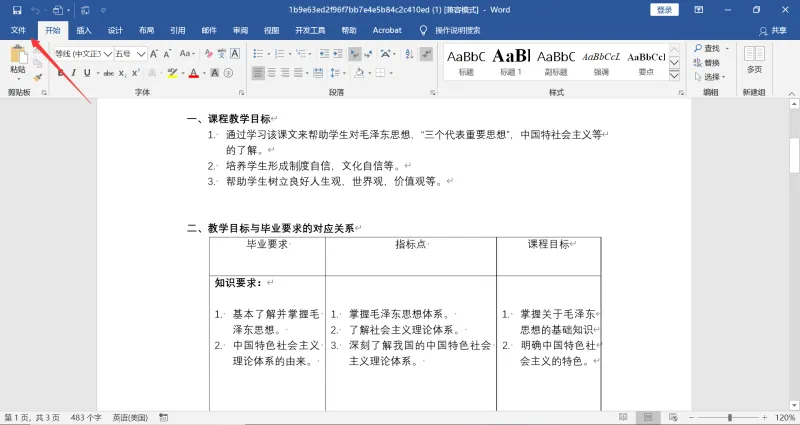
Task: Click the character shading icon
Action: [x=215, y=73]
